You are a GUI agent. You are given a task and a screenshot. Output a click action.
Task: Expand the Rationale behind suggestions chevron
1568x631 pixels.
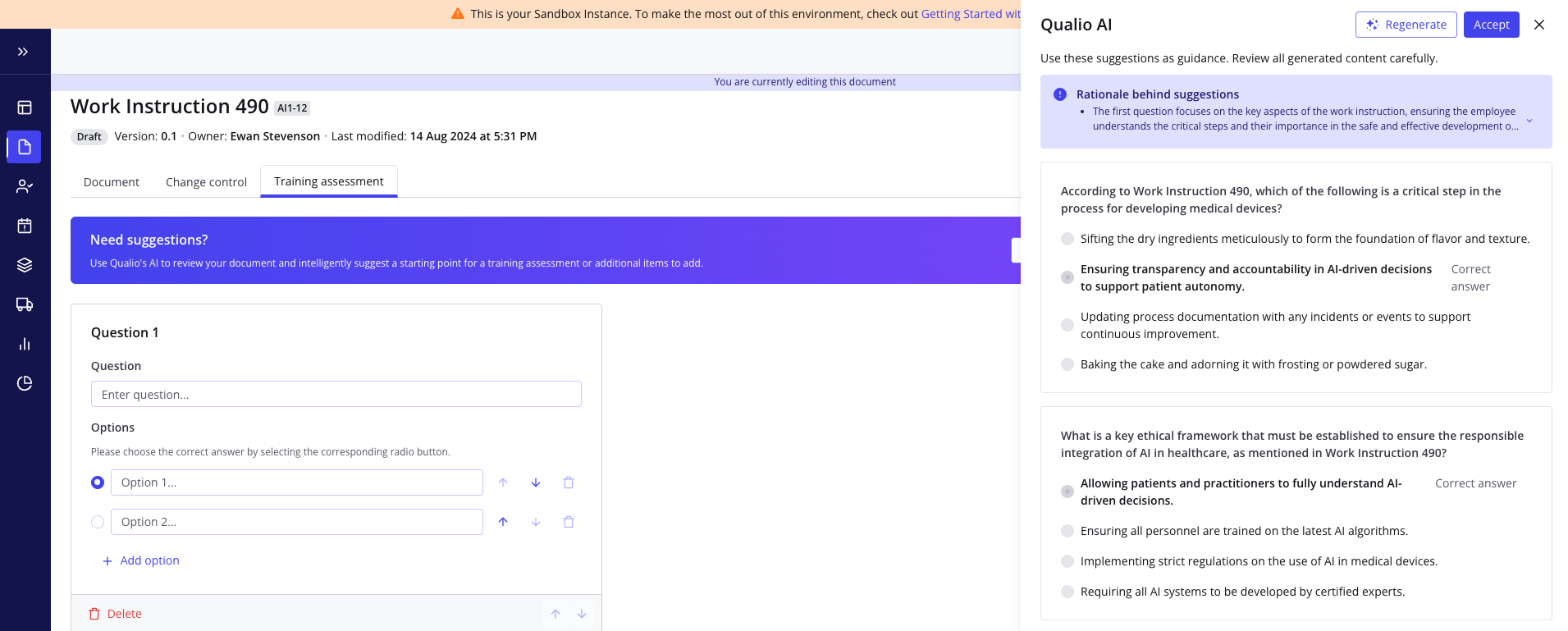click(x=1529, y=121)
